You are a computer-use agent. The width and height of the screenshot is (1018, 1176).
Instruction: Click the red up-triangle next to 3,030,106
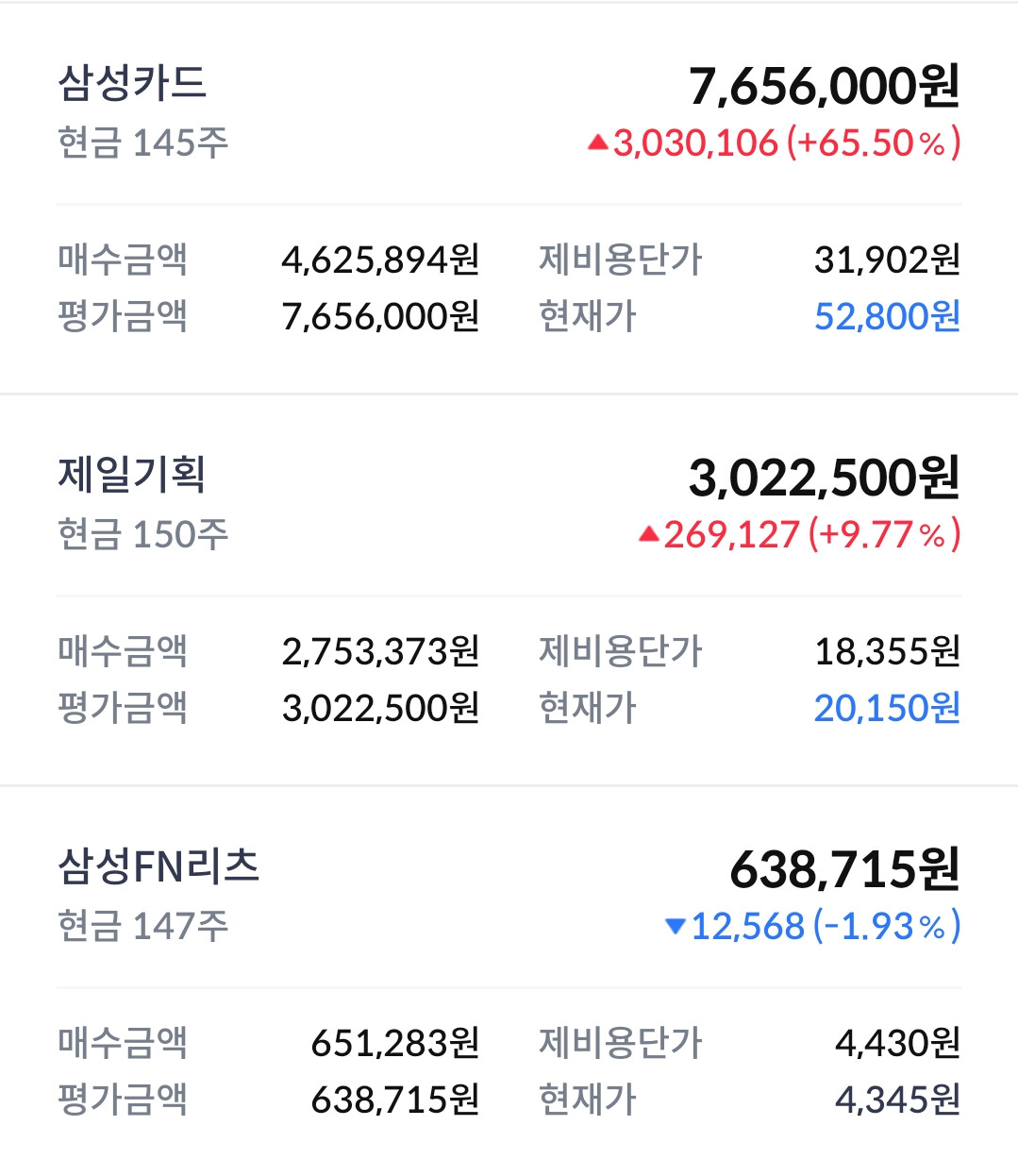(597, 143)
